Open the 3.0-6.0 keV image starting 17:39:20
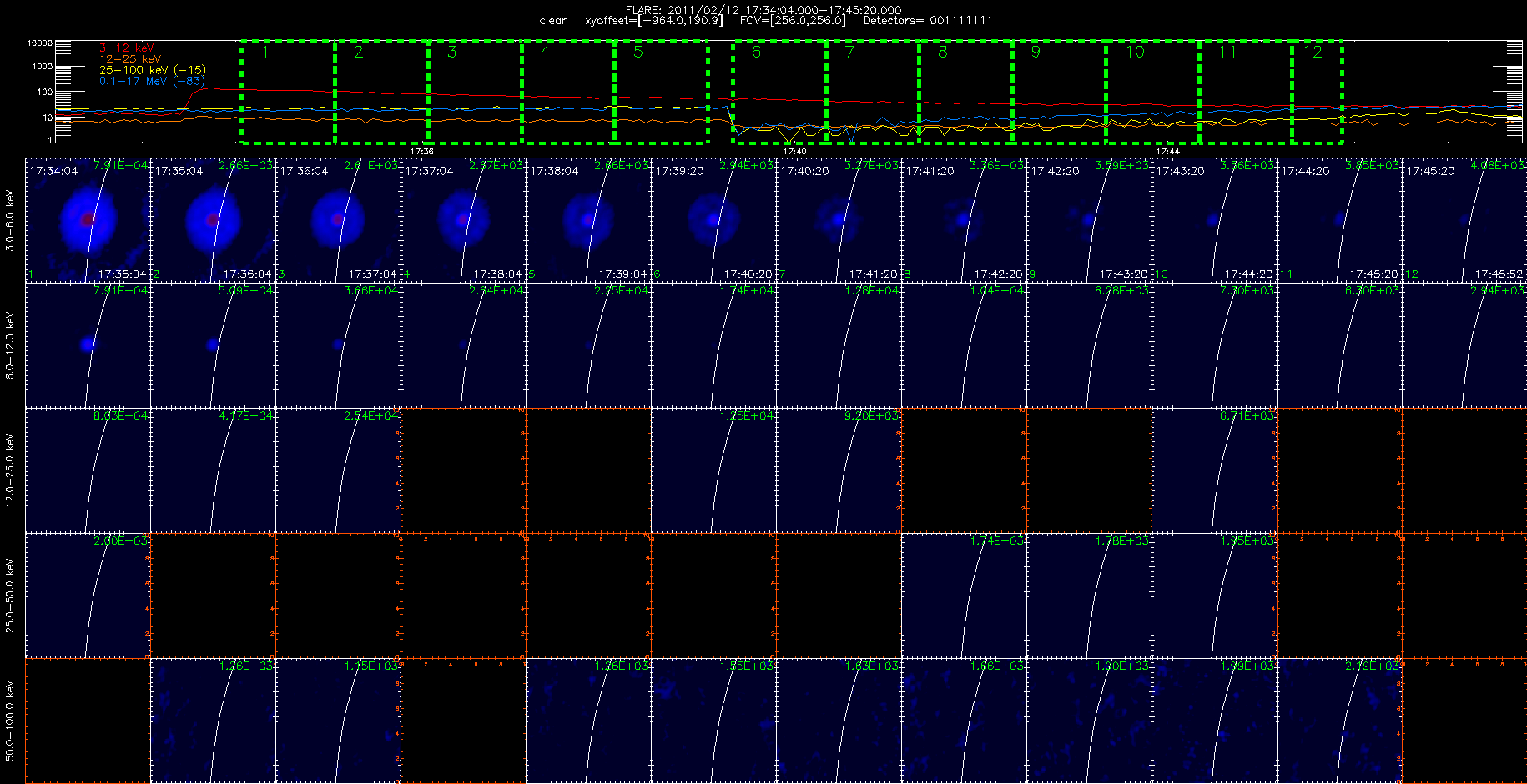Screen dimensions: 1527x784 (x=713, y=220)
